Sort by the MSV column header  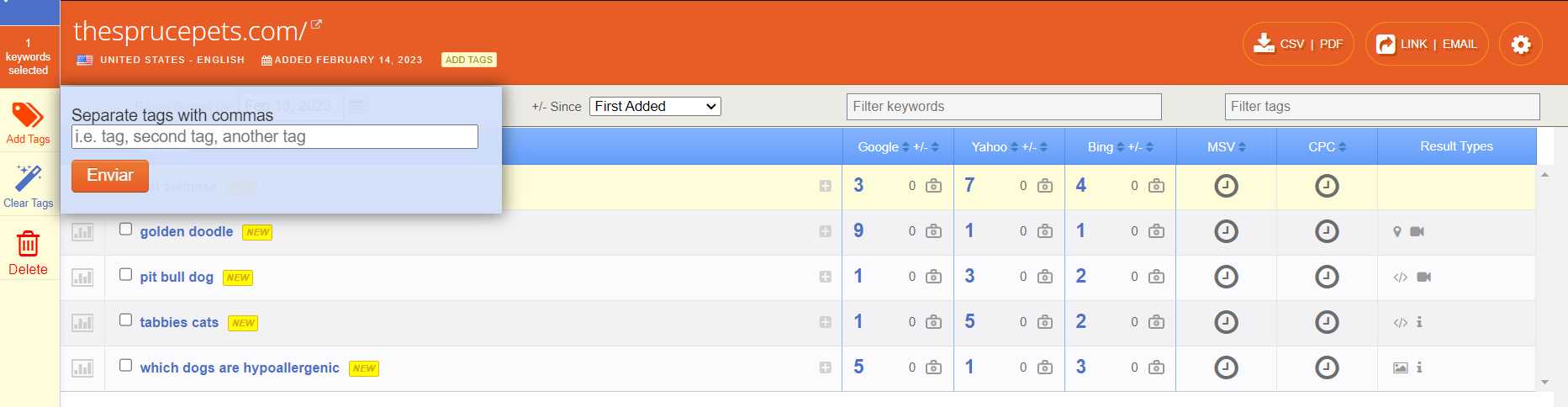[1227, 147]
